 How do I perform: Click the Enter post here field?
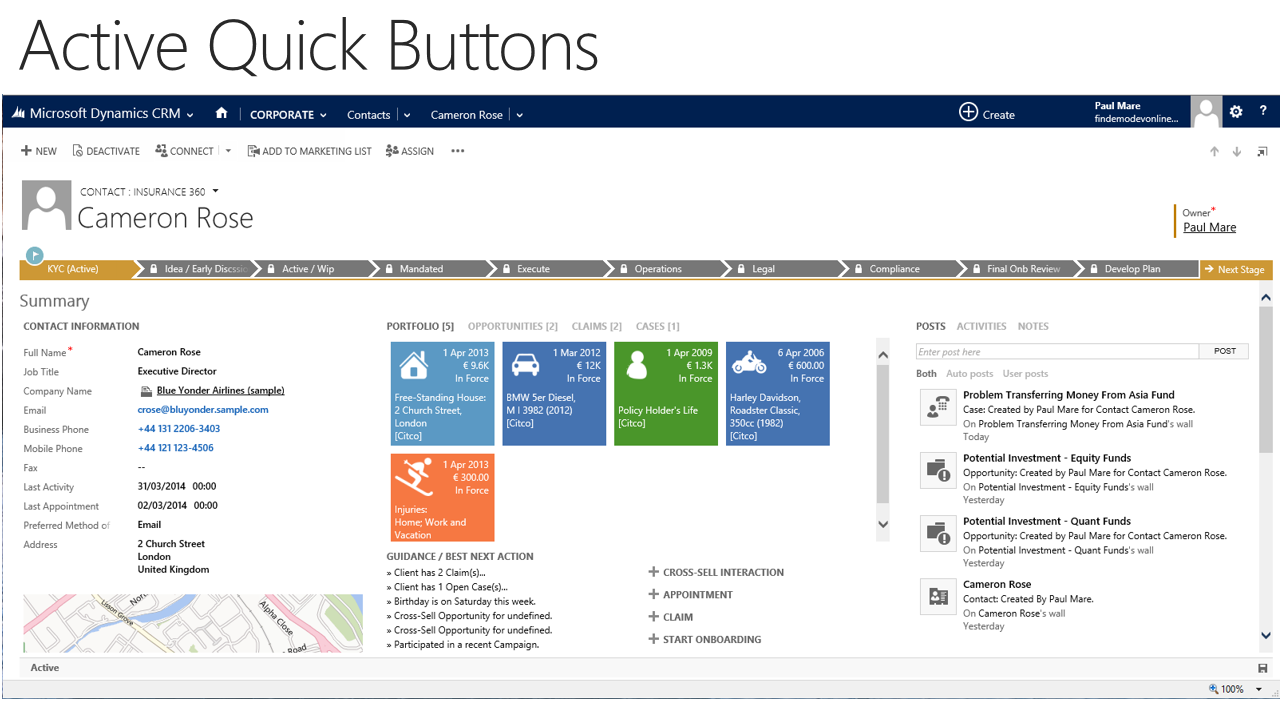1057,352
